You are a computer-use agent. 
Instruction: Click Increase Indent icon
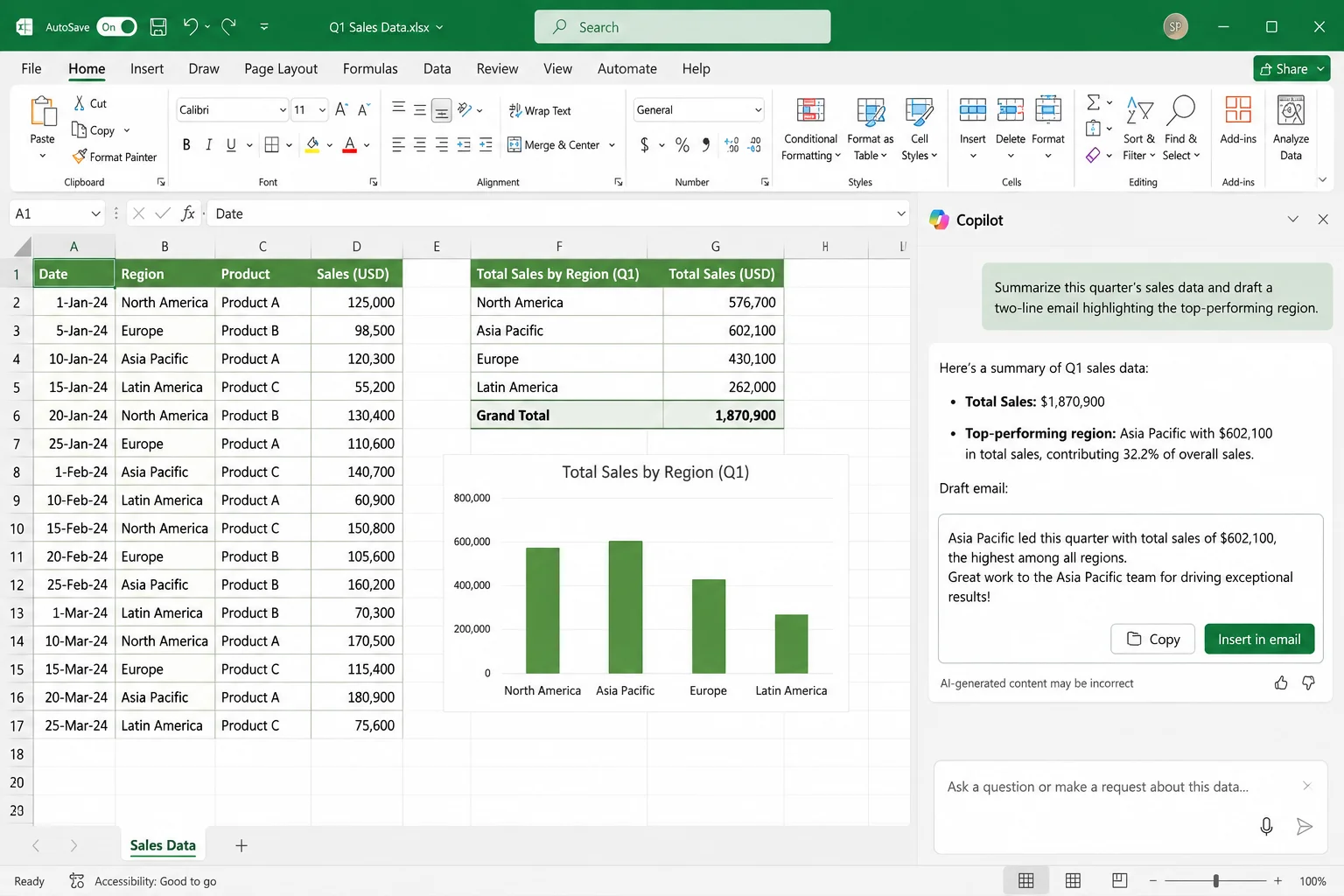click(x=486, y=144)
